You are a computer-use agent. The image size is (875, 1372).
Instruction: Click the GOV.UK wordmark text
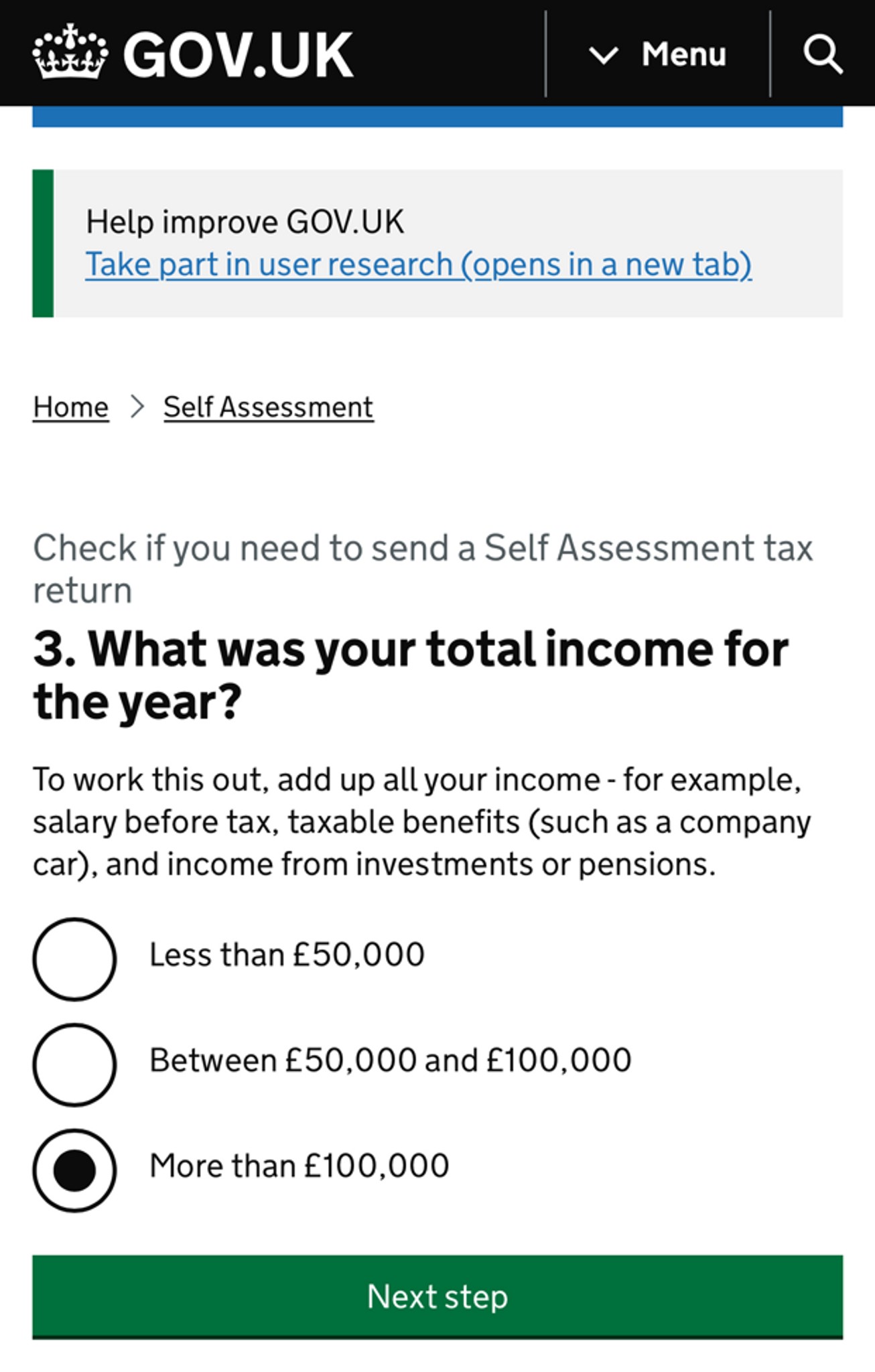pos(238,54)
